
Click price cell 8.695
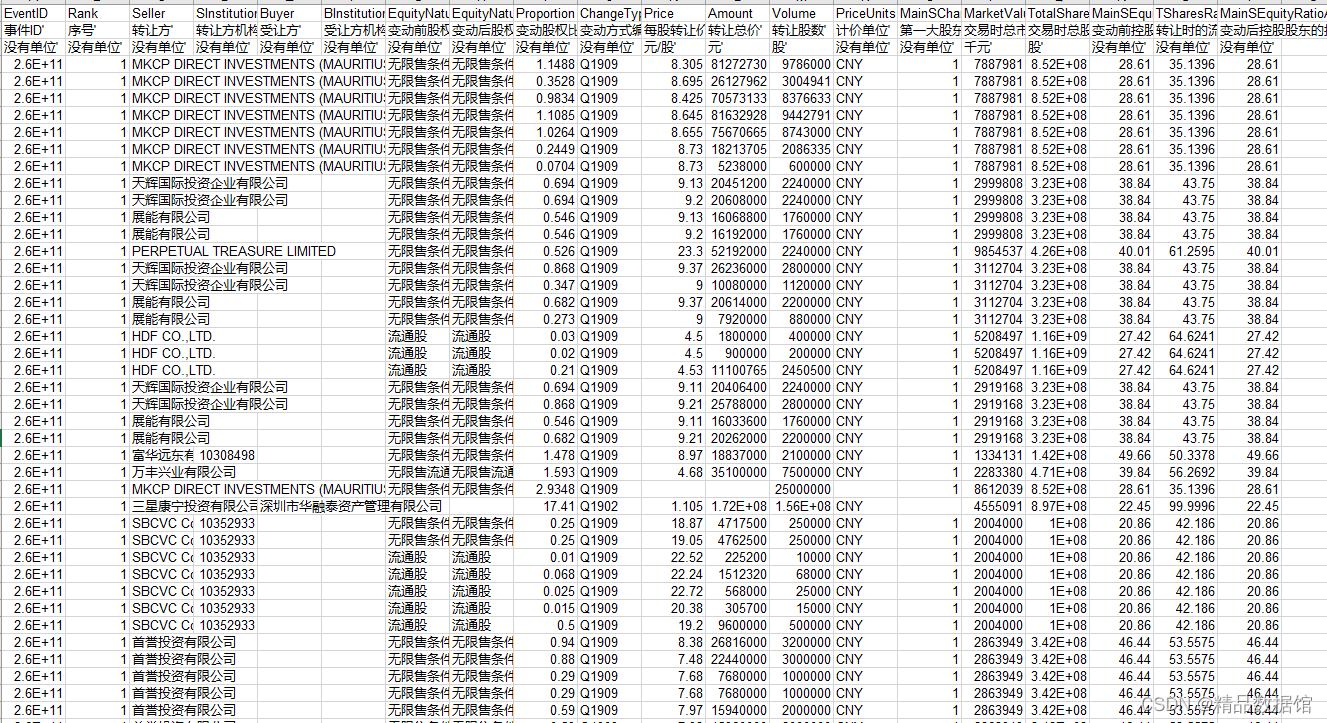[673, 81]
